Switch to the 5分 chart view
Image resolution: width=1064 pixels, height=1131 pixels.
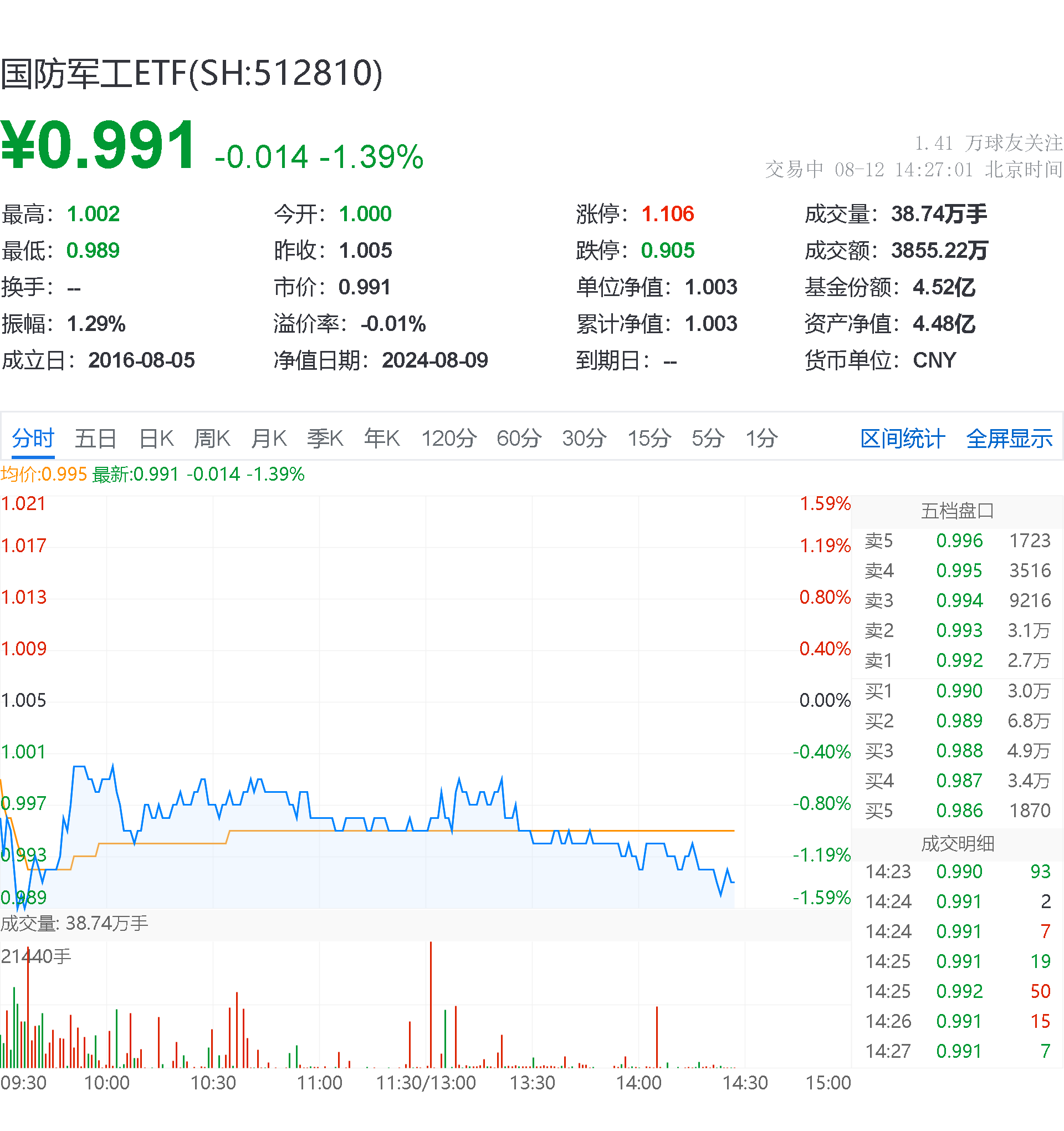tap(707, 439)
